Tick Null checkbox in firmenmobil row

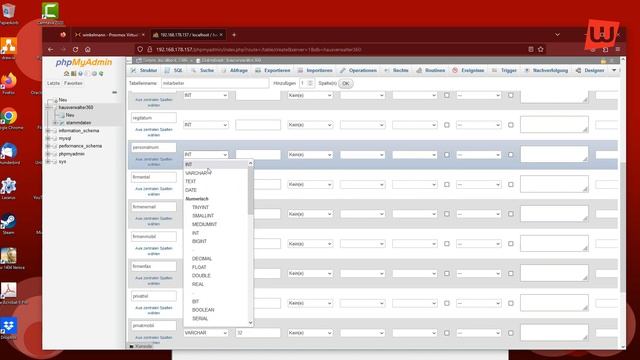pyautogui.click(x=447, y=244)
